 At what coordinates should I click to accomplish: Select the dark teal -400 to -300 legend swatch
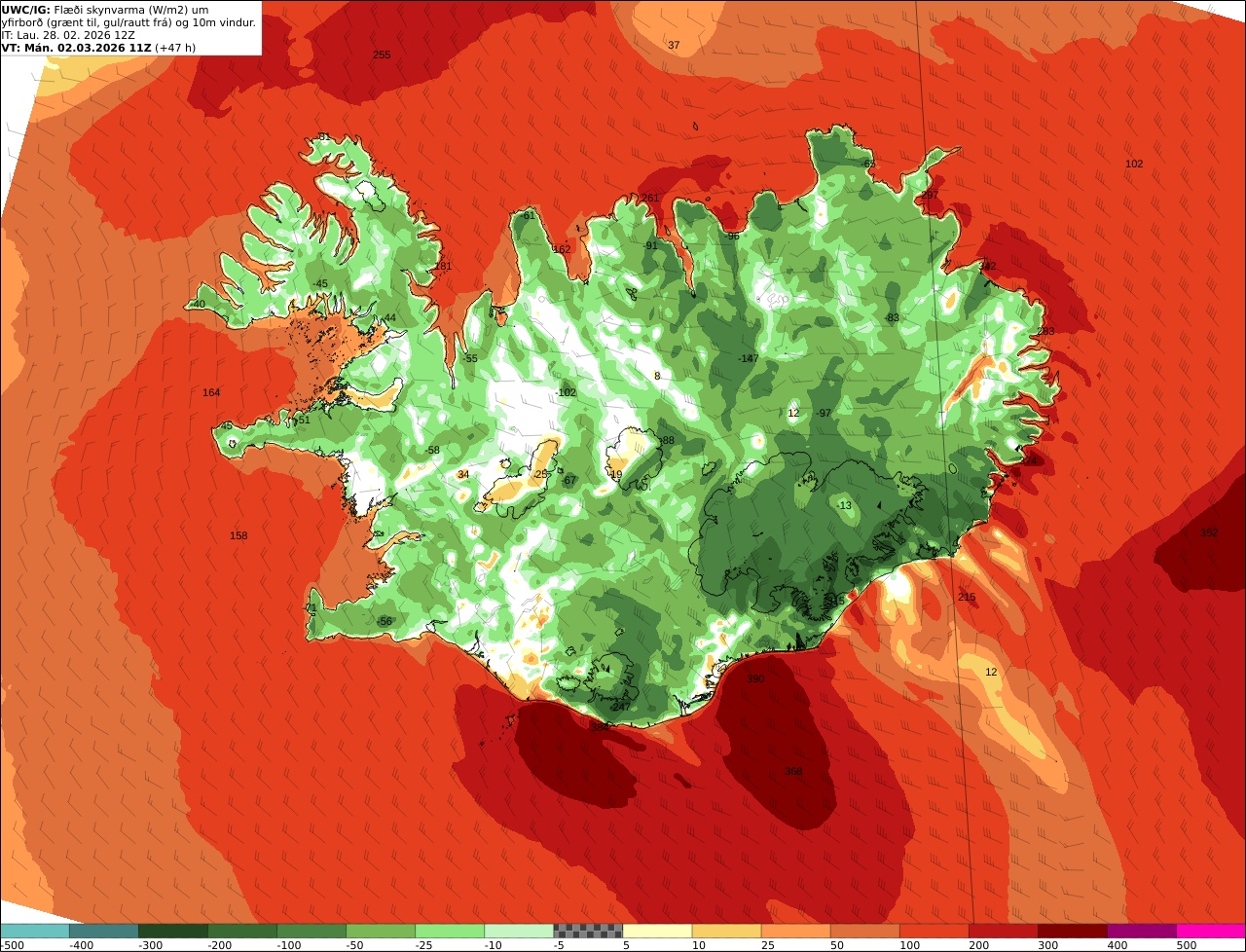pyautogui.click(x=104, y=931)
